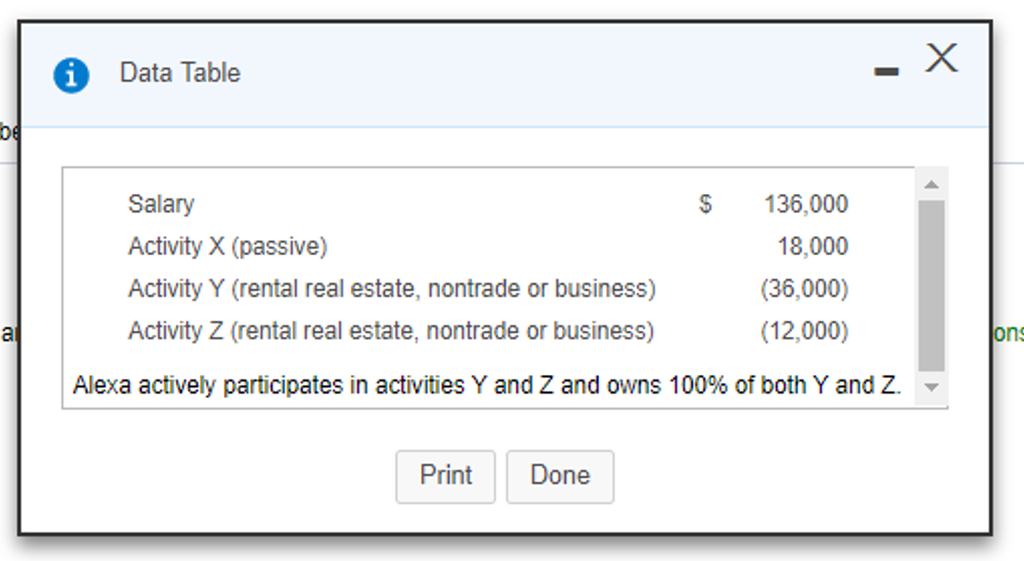Click the Data Table title text

[x=180, y=73]
